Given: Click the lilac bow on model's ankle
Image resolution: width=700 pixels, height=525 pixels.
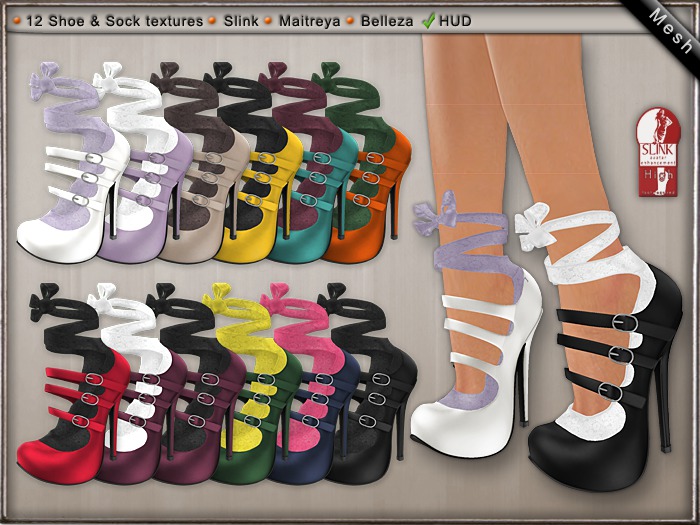Looking at the screenshot, I should 434,212.
